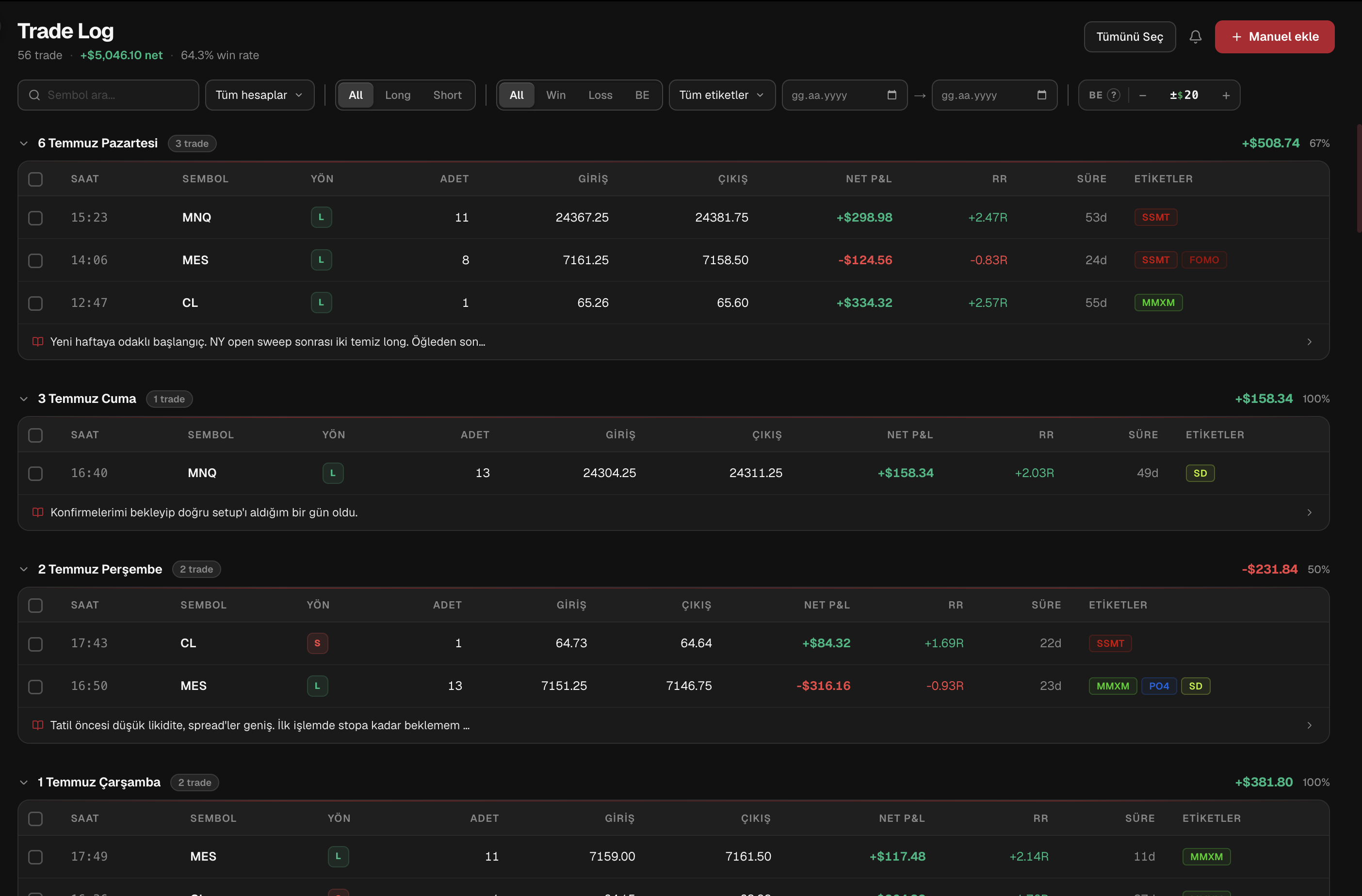
Task: Click the MMXM tag on CL 12:47 trade
Action: click(1158, 303)
